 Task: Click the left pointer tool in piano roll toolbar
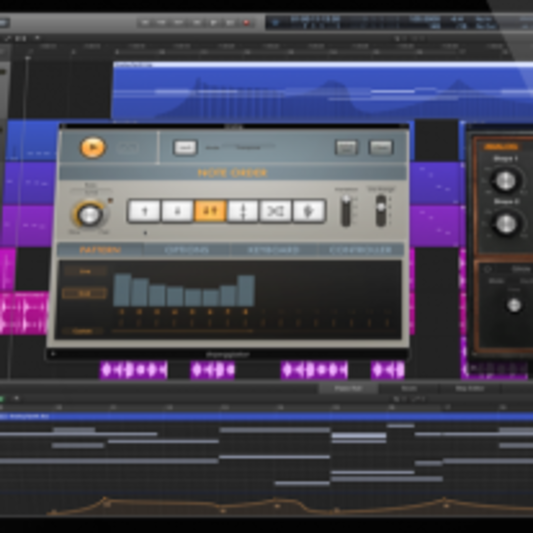tap(396, 398)
